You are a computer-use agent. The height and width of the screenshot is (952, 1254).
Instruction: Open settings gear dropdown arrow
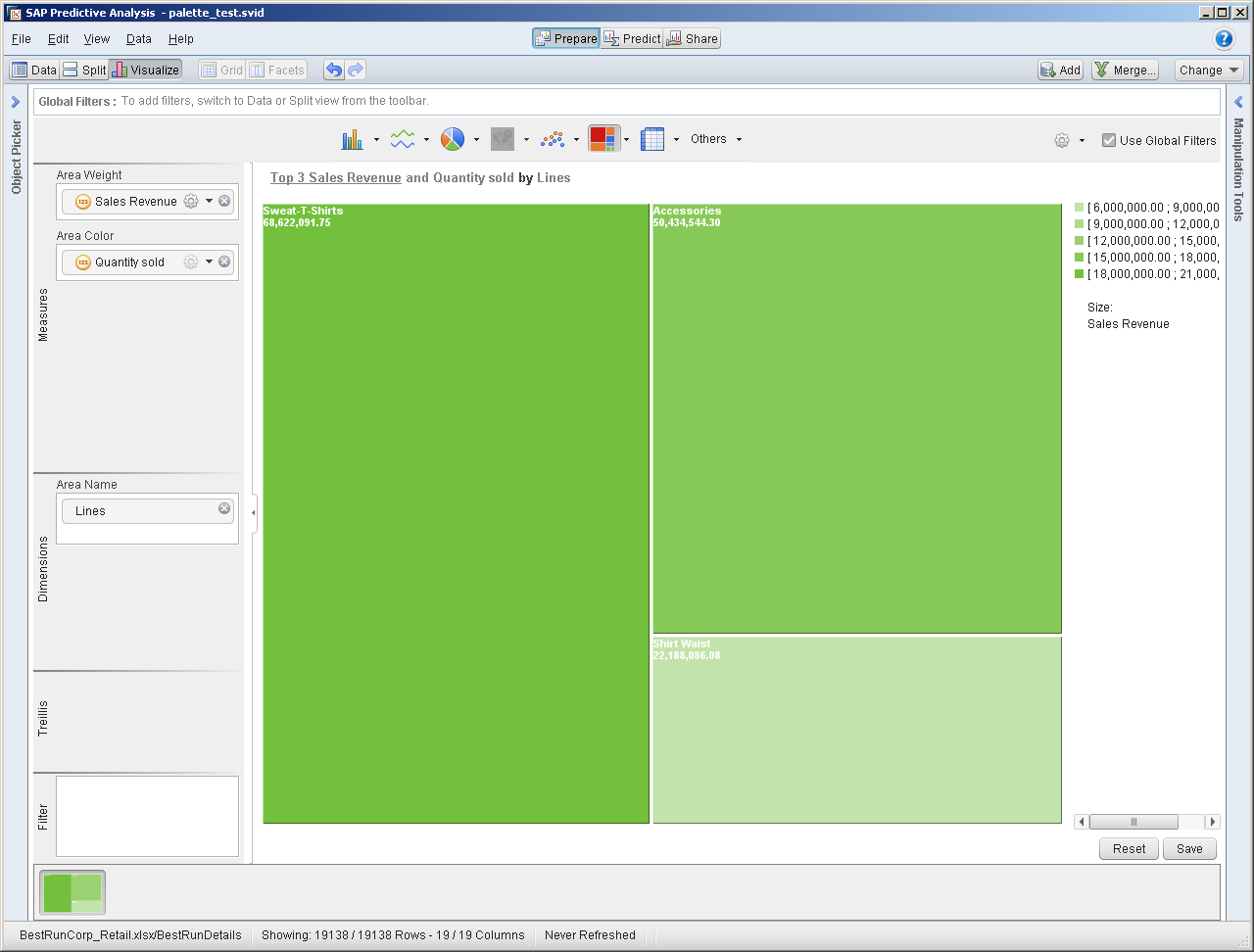(1082, 140)
